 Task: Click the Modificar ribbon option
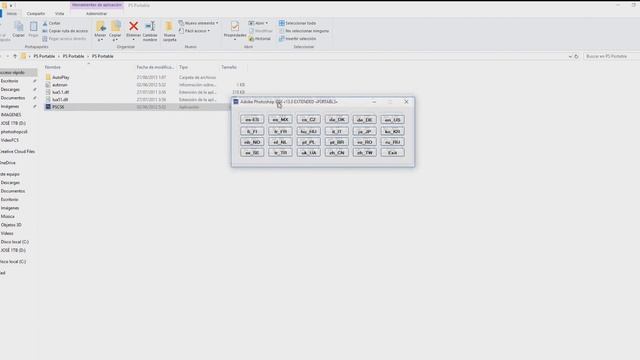tap(260, 31)
